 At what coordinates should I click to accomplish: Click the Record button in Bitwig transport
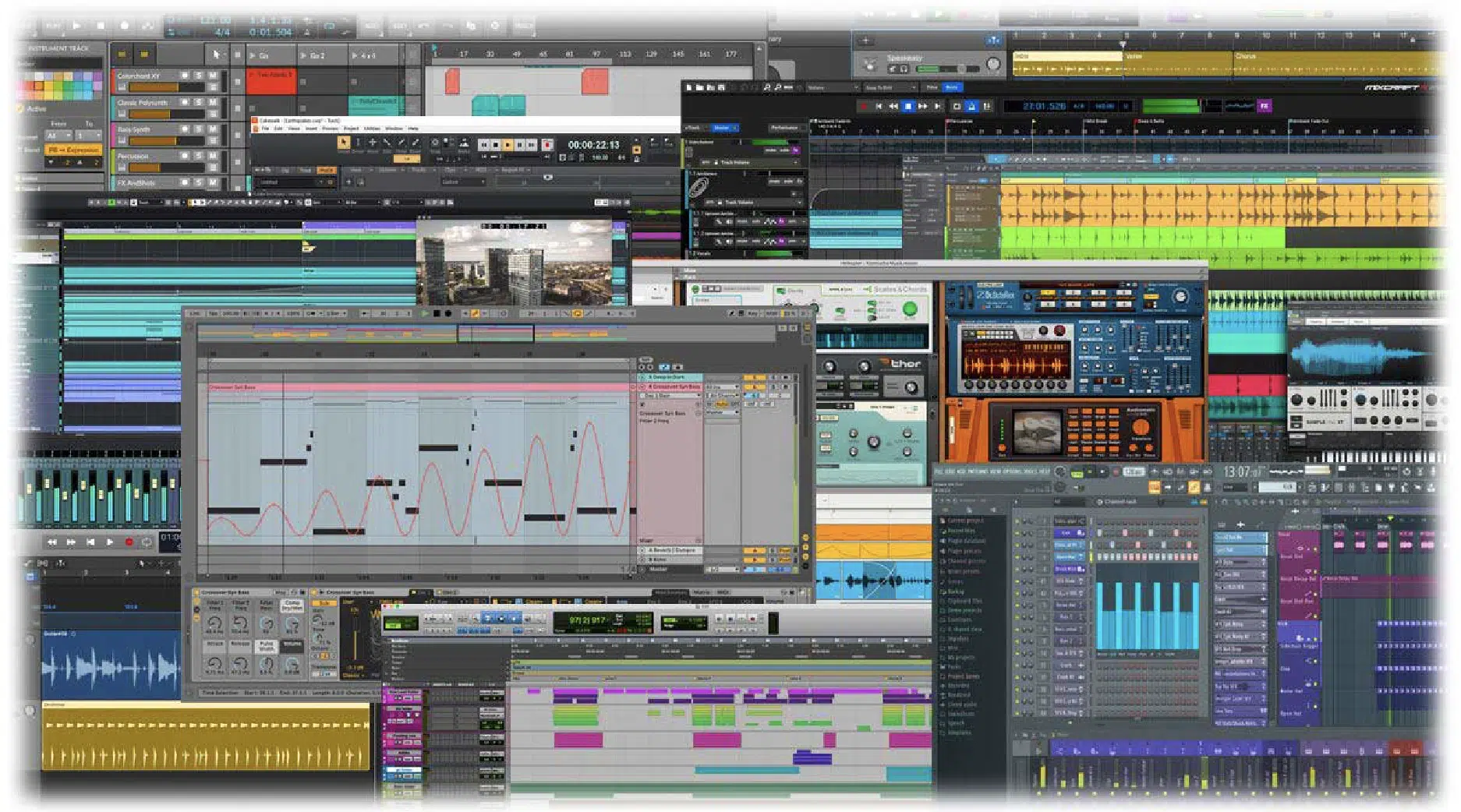coord(124,25)
